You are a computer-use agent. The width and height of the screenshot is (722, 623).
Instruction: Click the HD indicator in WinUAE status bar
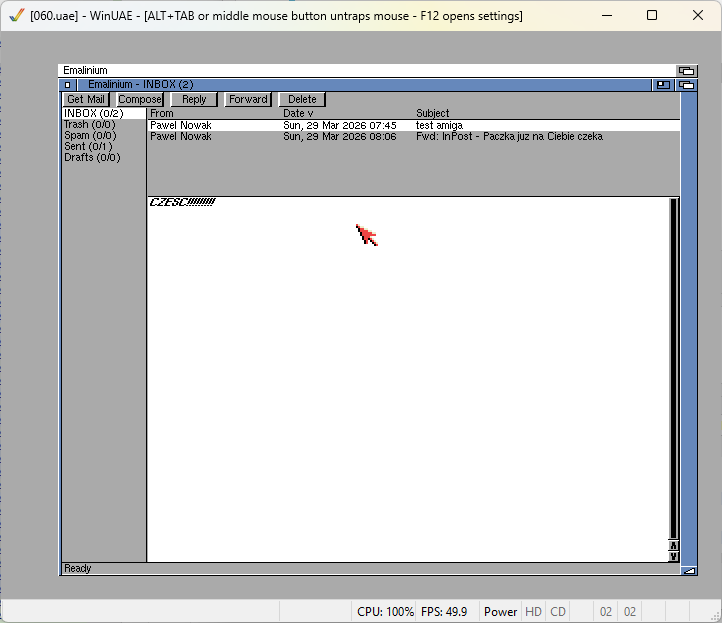pos(533,612)
